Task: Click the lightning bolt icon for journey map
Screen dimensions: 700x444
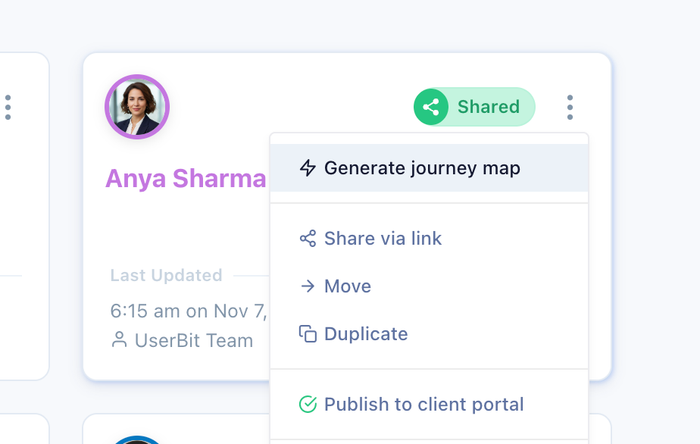Action: click(308, 168)
